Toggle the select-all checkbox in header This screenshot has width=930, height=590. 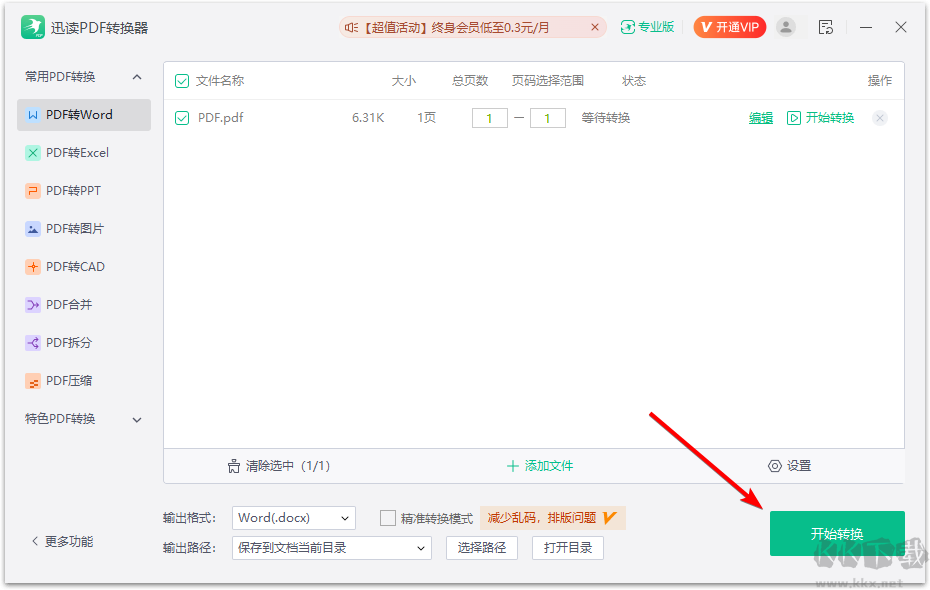click(181, 80)
